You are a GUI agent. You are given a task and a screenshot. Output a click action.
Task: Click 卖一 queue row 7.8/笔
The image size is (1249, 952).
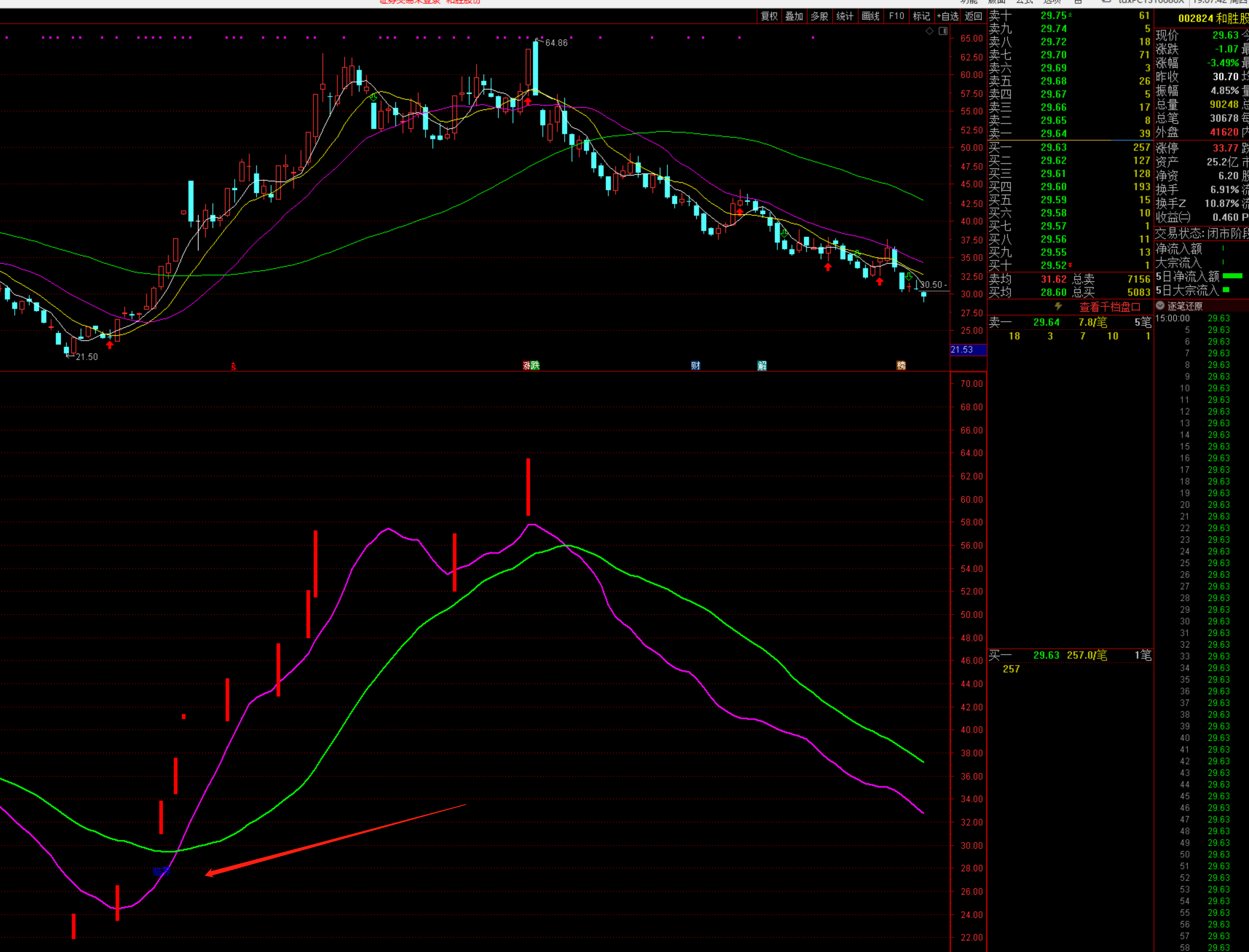tap(1070, 323)
